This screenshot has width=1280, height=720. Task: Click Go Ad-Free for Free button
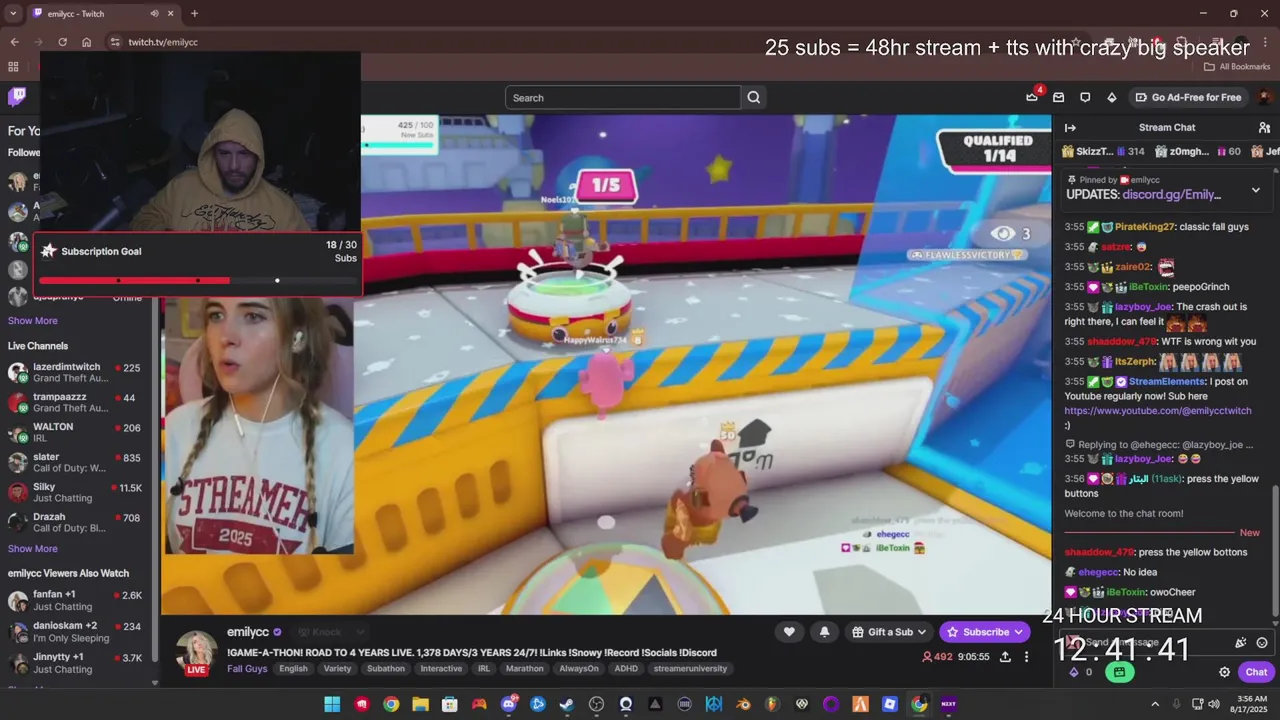pyautogui.click(x=1188, y=97)
